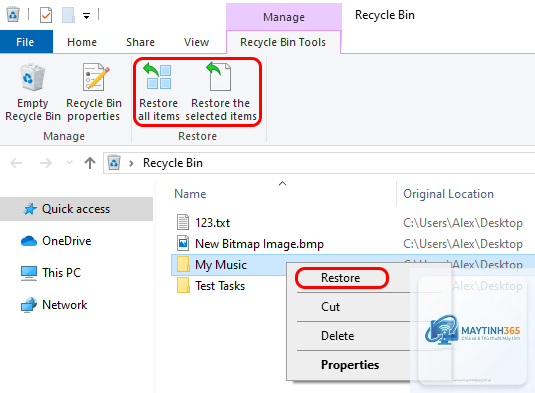This screenshot has height=393, width=535.
Task: Select the Test Tasks folder
Action: [220, 286]
